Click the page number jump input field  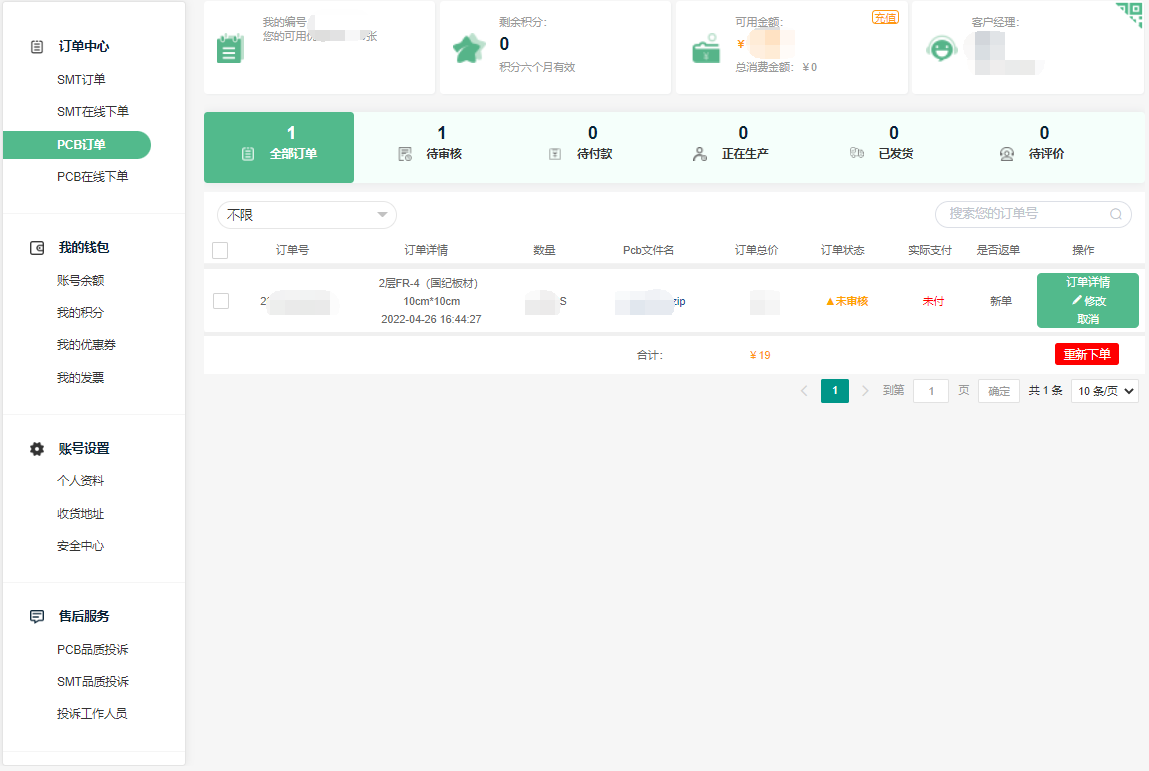pyautogui.click(x=931, y=391)
